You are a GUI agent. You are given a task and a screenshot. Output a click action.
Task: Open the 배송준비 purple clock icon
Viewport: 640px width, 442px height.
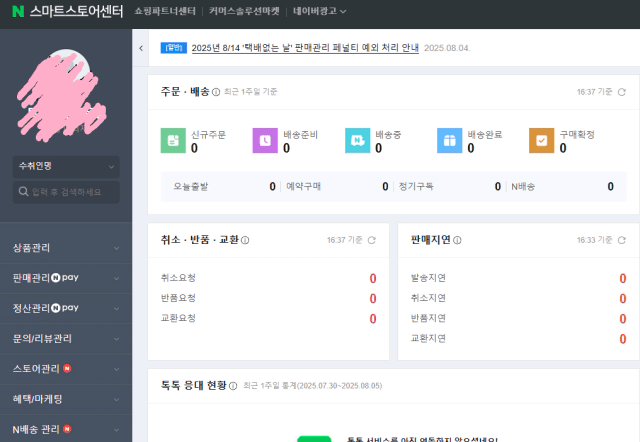coord(265,140)
